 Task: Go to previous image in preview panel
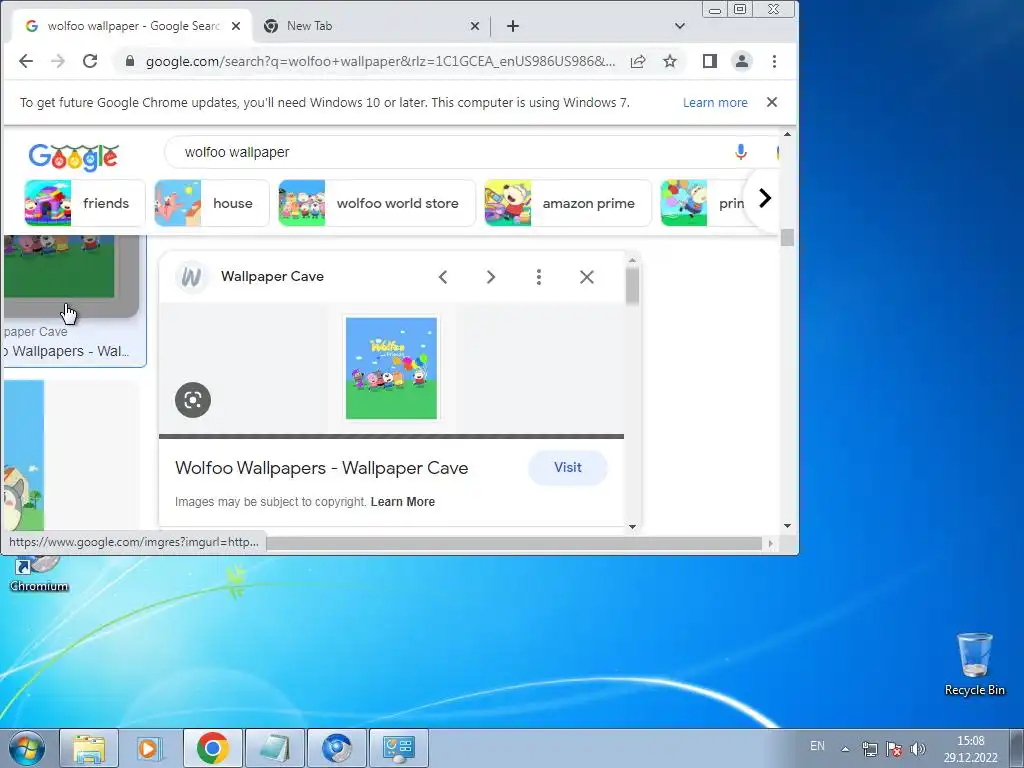[443, 277]
